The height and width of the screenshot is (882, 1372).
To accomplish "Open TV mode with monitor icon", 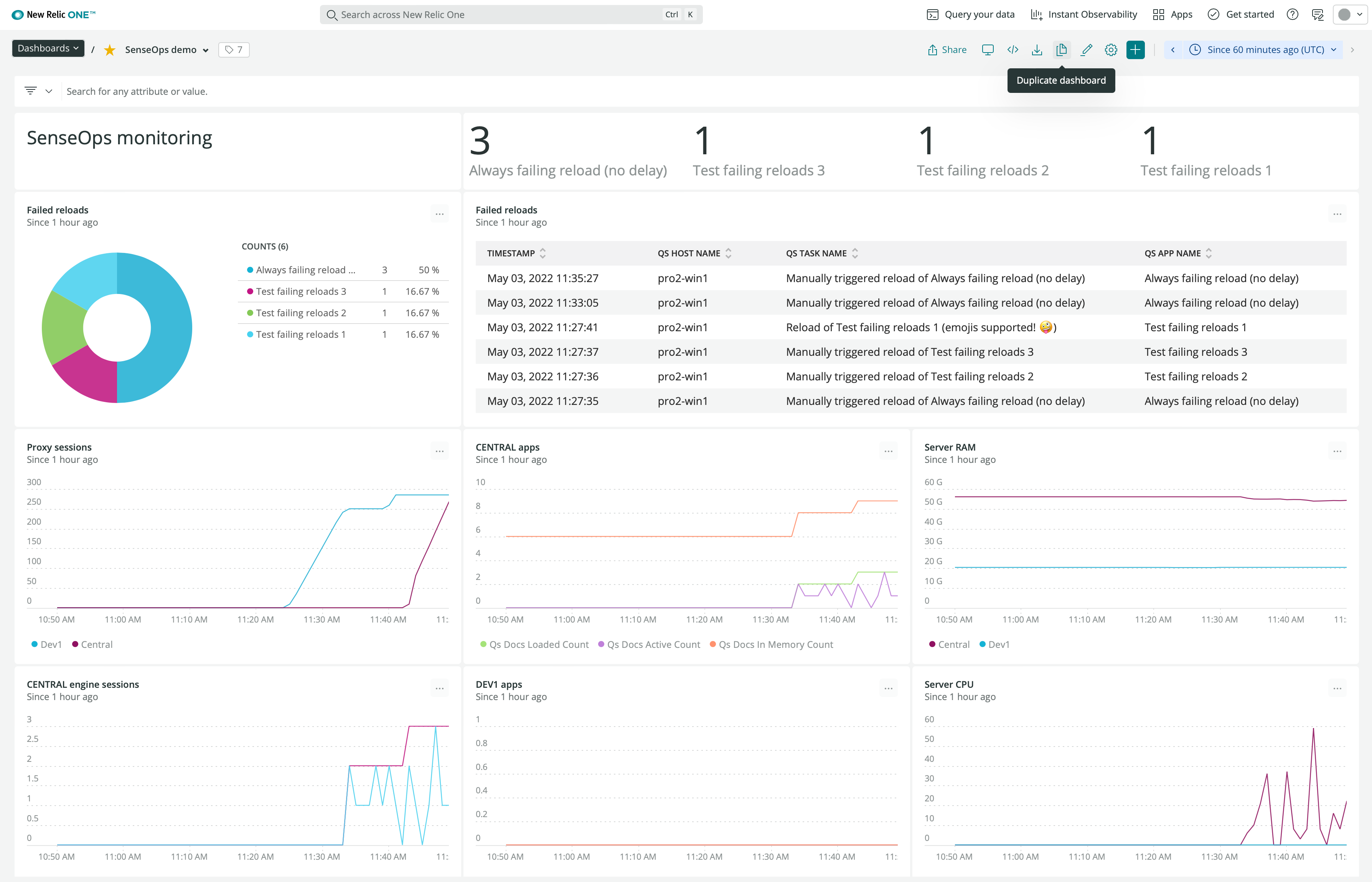I will 987,50.
